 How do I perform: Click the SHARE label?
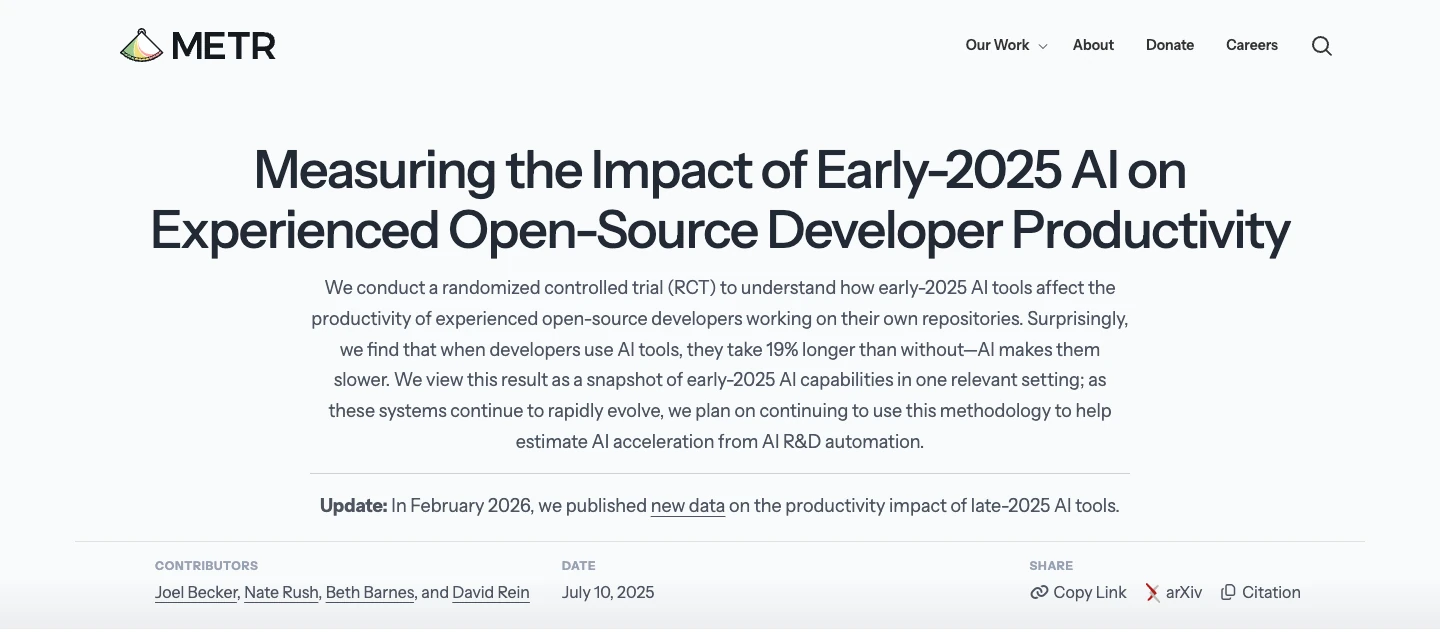point(1051,566)
